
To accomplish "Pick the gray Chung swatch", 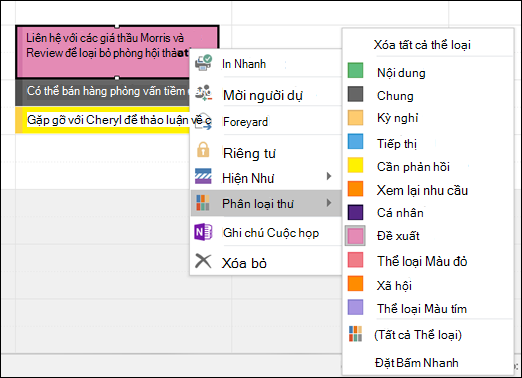I will [x=355, y=94].
